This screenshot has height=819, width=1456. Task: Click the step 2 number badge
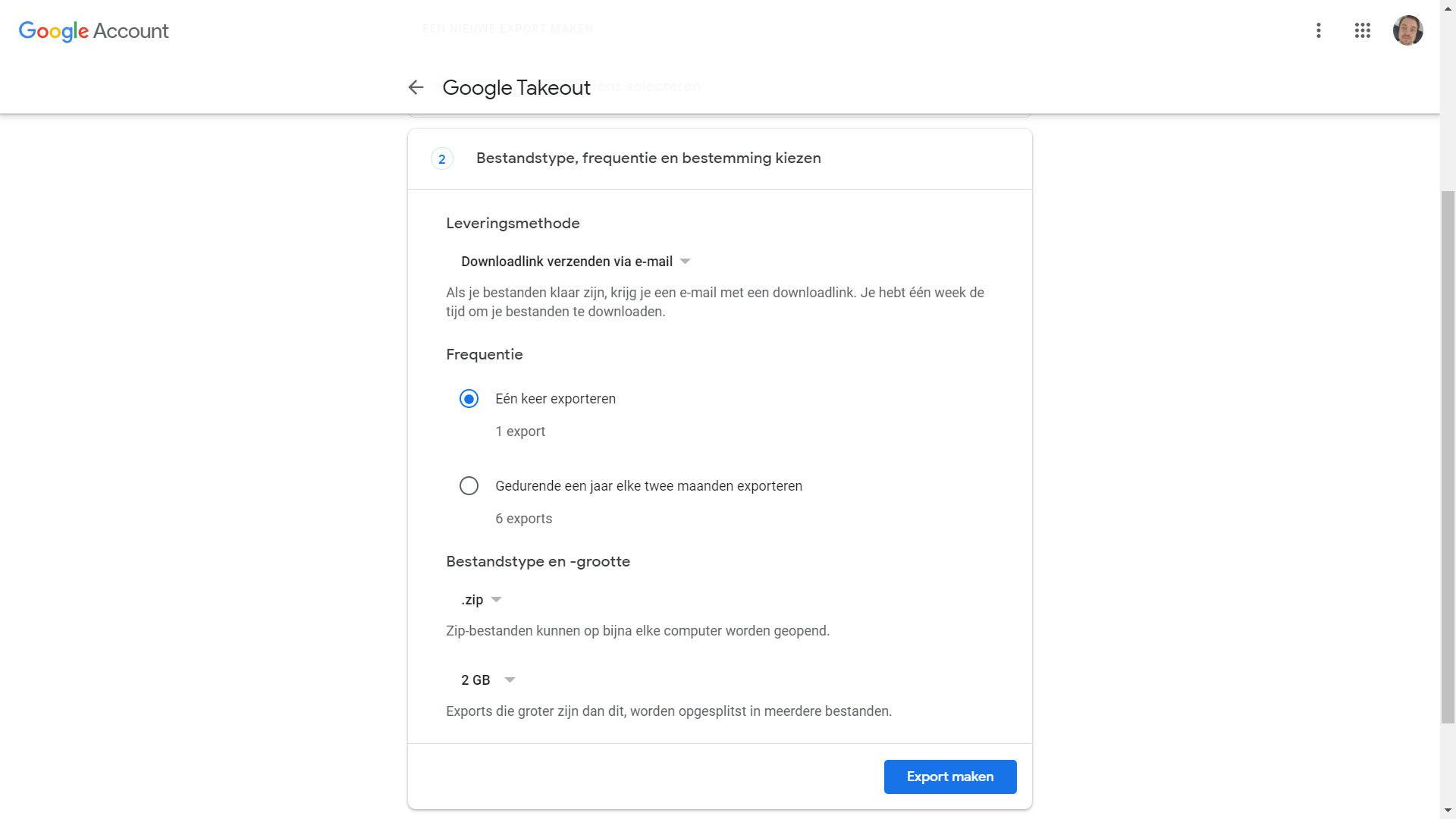click(441, 159)
